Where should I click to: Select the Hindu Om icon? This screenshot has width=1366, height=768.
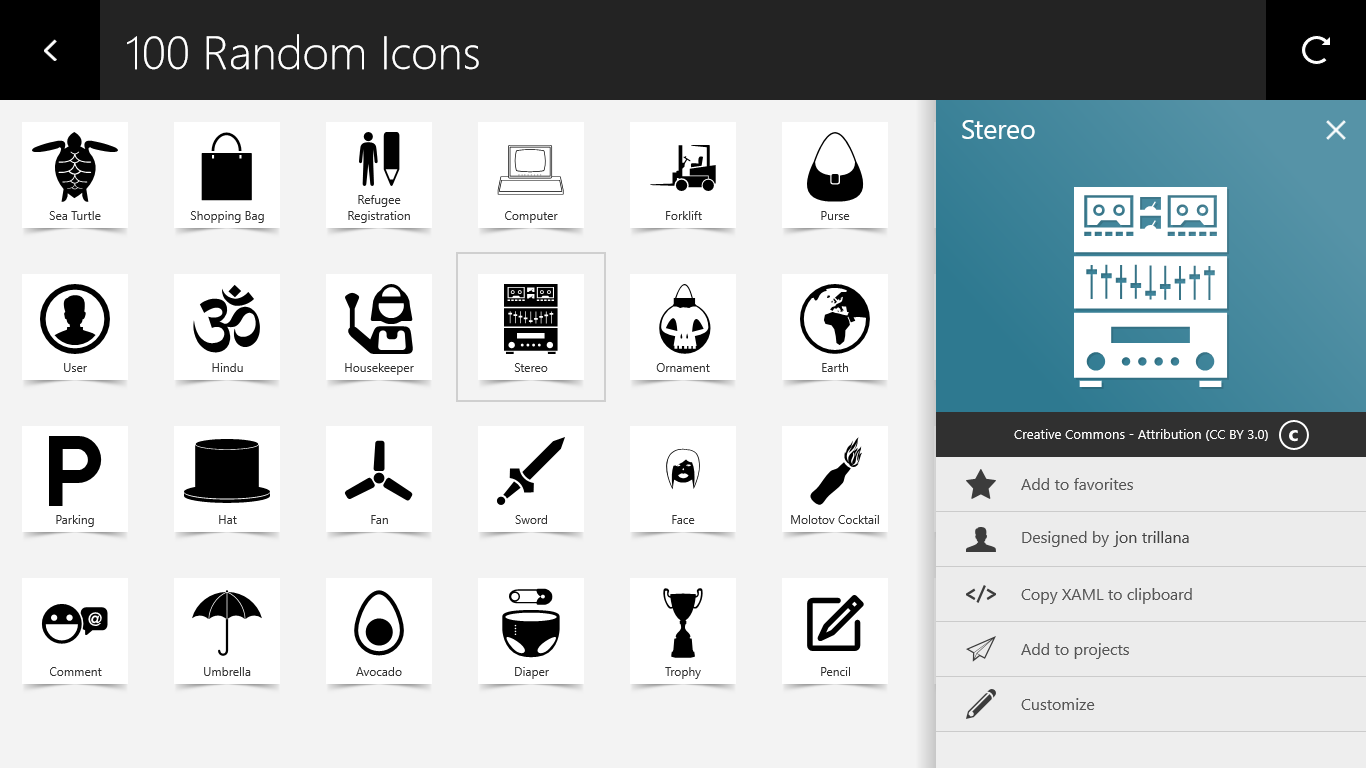(226, 322)
